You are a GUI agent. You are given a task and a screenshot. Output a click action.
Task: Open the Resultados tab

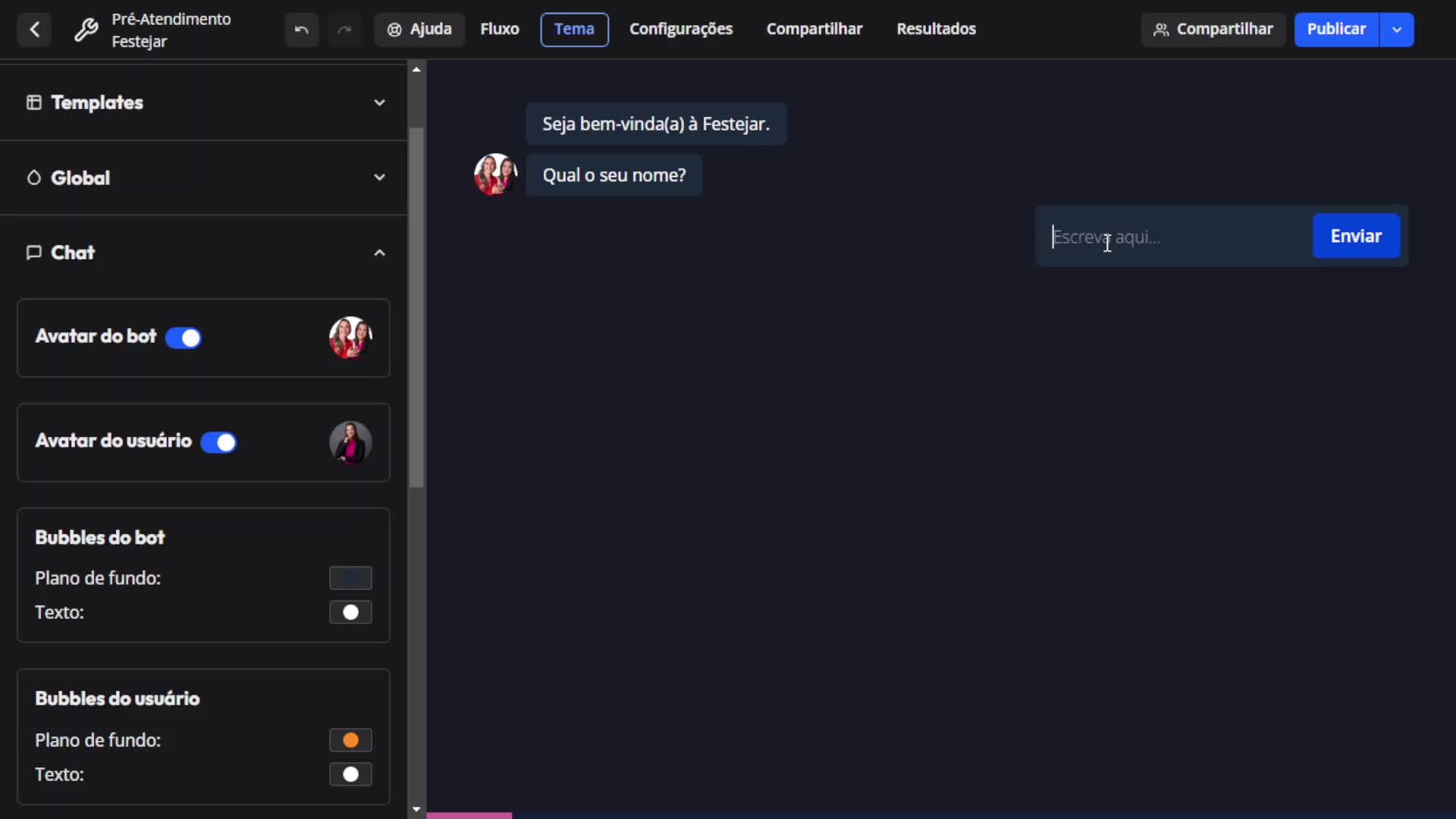(x=935, y=29)
